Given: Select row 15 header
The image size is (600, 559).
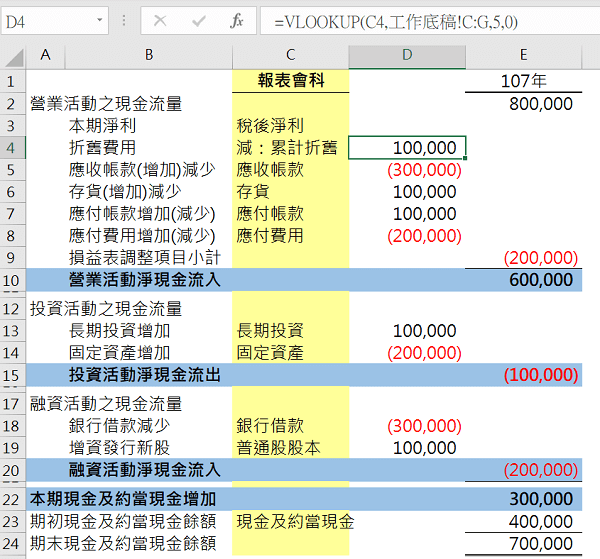Looking at the screenshot, I should pos(11,375).
